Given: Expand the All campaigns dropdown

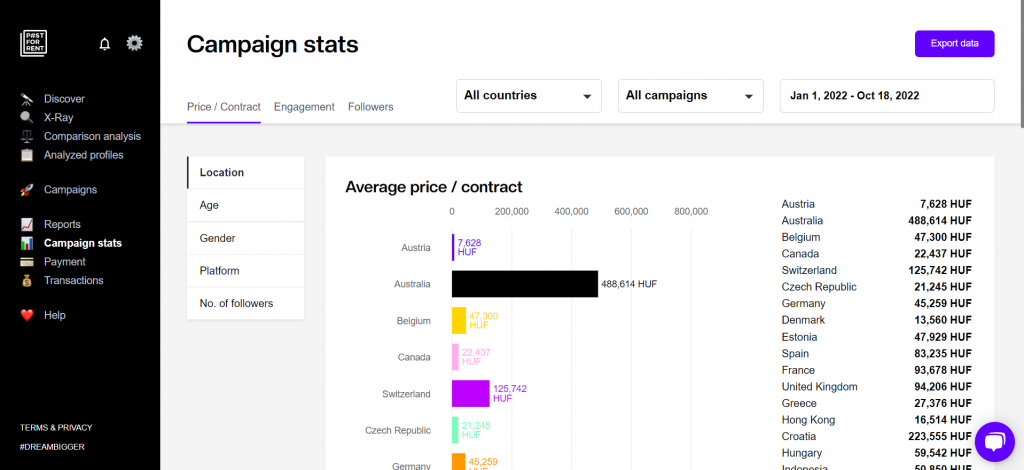Looking at the screenshot, I should pyautogui.click(x=691, y=96).
